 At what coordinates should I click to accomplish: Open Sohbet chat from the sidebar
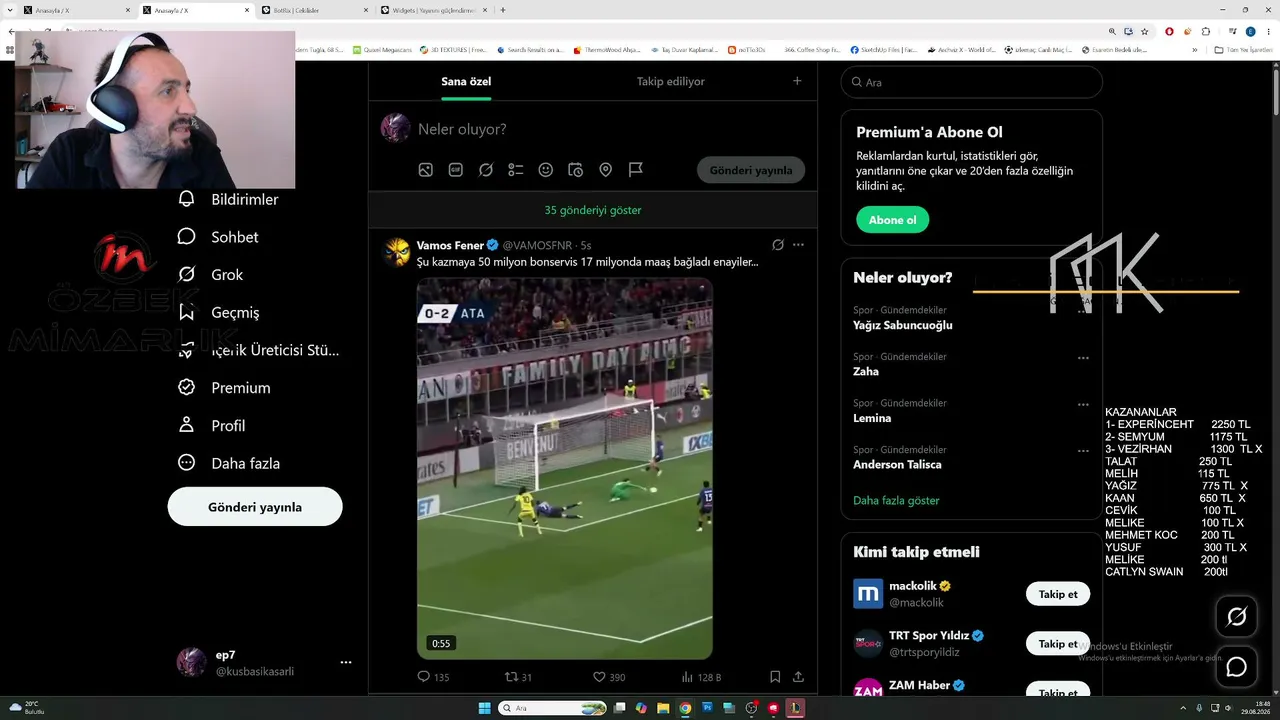point(218,237)
